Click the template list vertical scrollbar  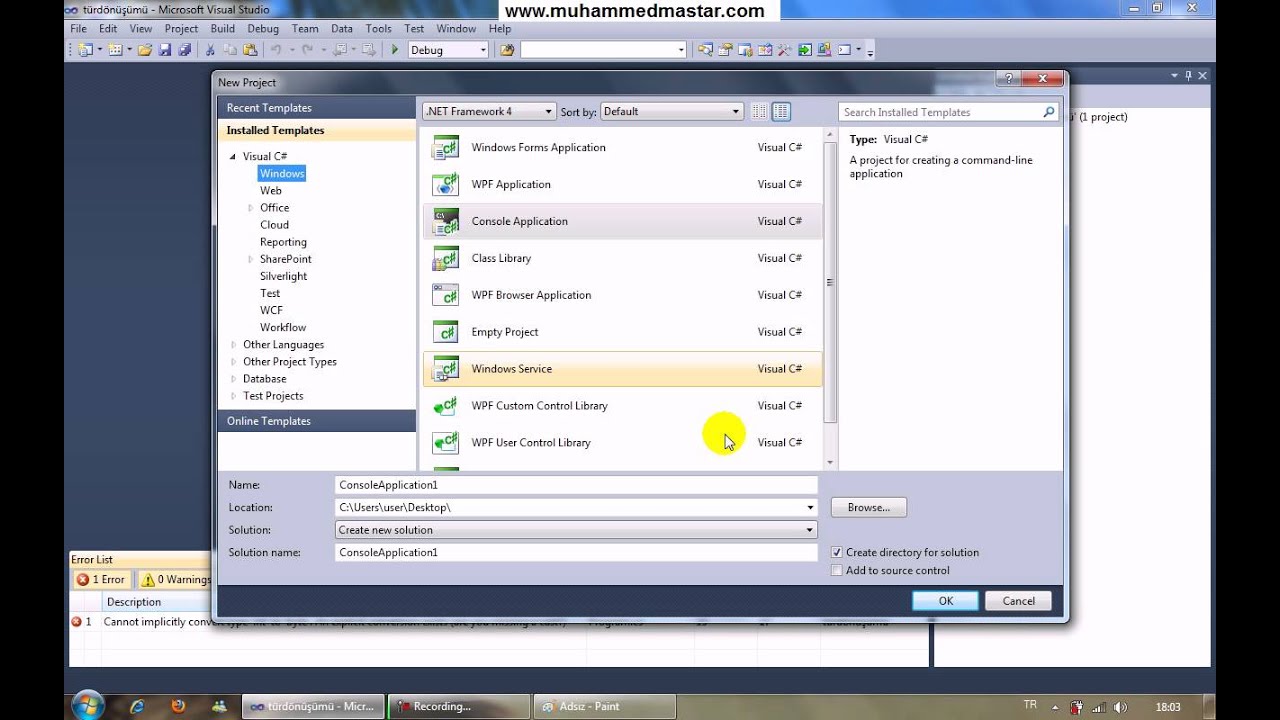(830, 283)
